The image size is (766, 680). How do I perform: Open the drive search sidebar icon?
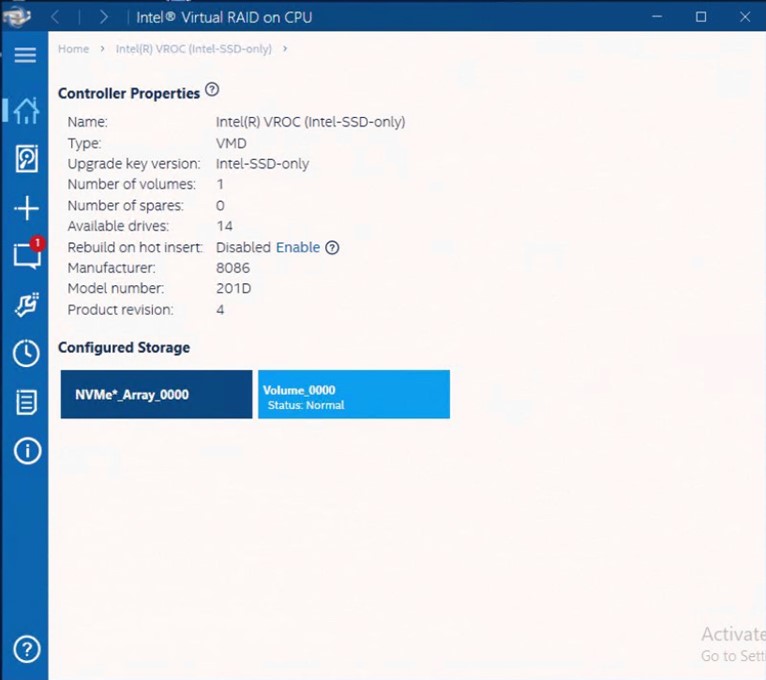point(26,158)
